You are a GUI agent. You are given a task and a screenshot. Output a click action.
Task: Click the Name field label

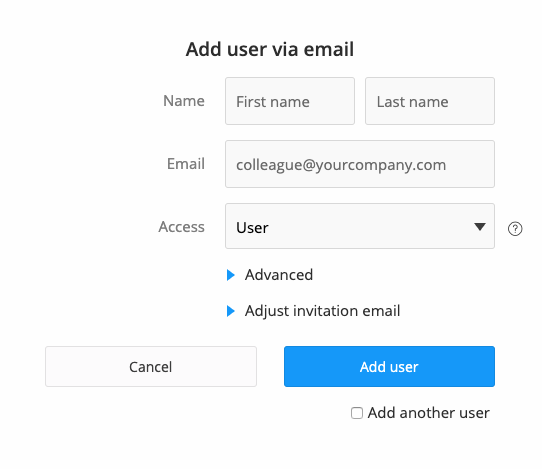click(x=184, y=101)
